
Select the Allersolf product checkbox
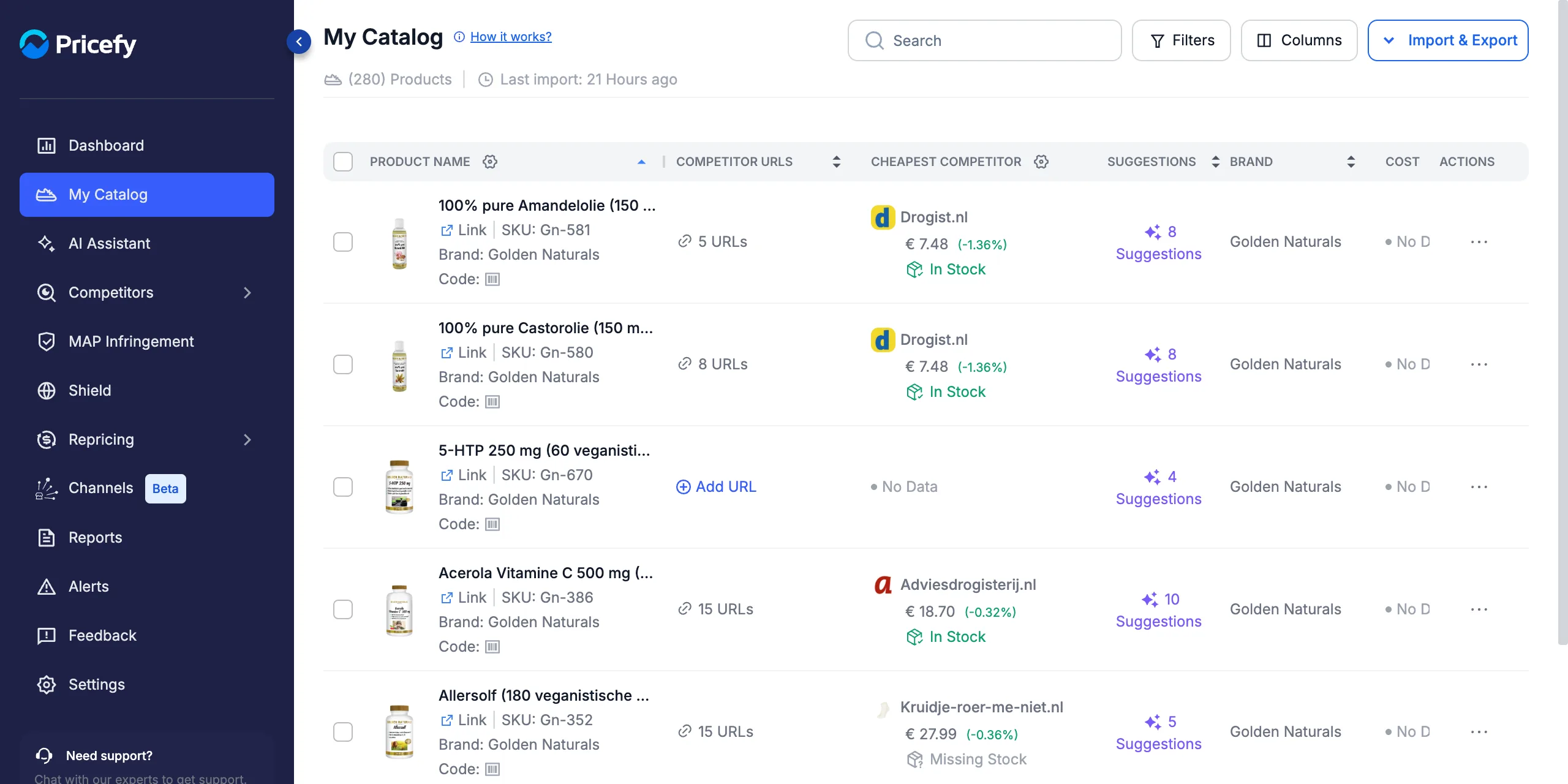343,732
